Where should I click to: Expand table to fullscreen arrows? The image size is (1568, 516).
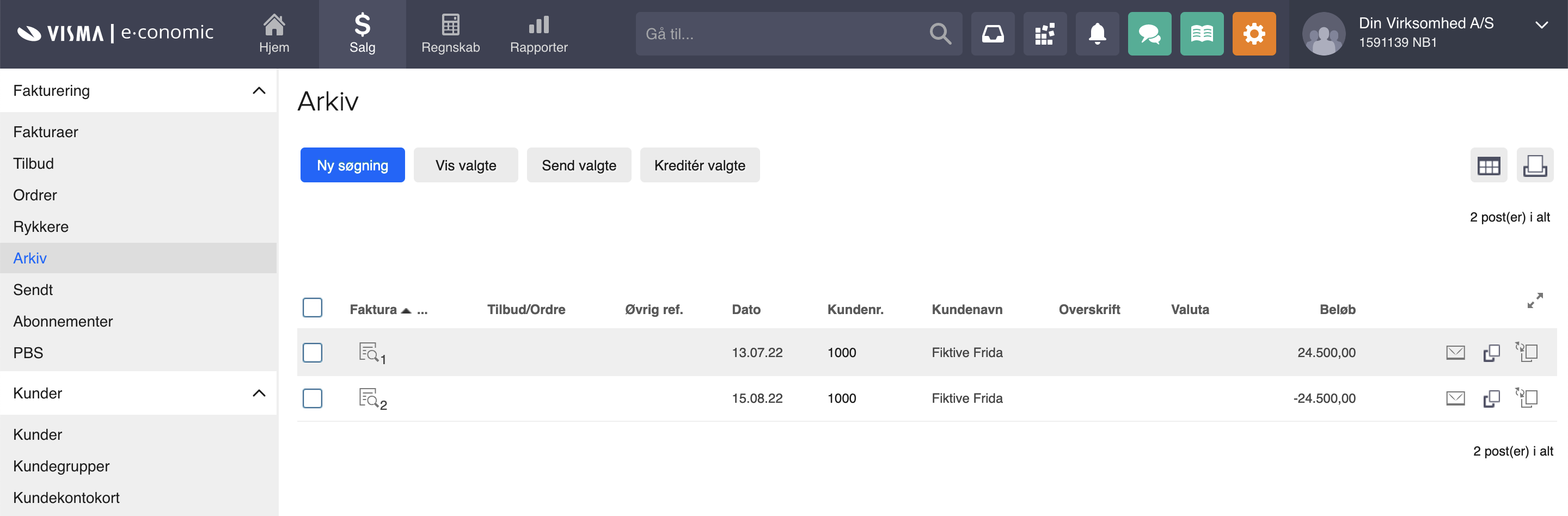pyautogui.click(x=1535, y=300)
